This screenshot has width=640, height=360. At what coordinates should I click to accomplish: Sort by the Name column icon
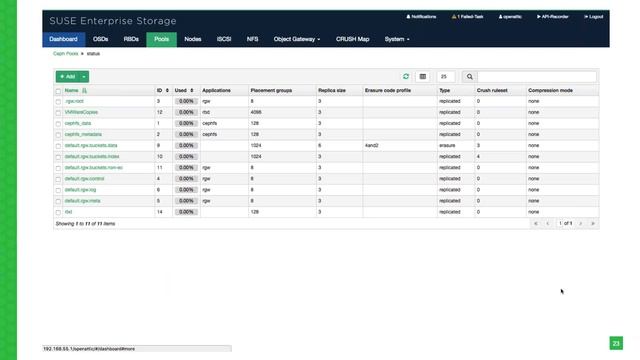pyautogui.click(x=84, y=91)
